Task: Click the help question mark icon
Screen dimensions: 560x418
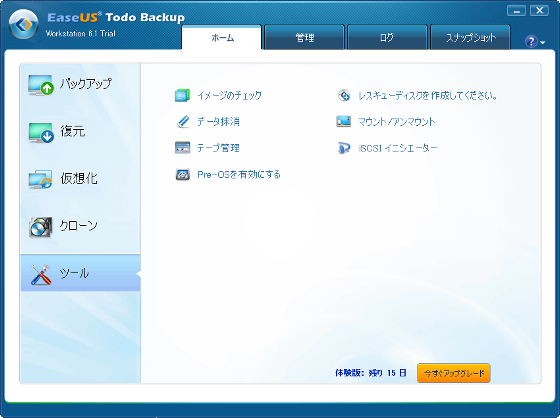Action: pyautogui.click(x=531, y=41)
